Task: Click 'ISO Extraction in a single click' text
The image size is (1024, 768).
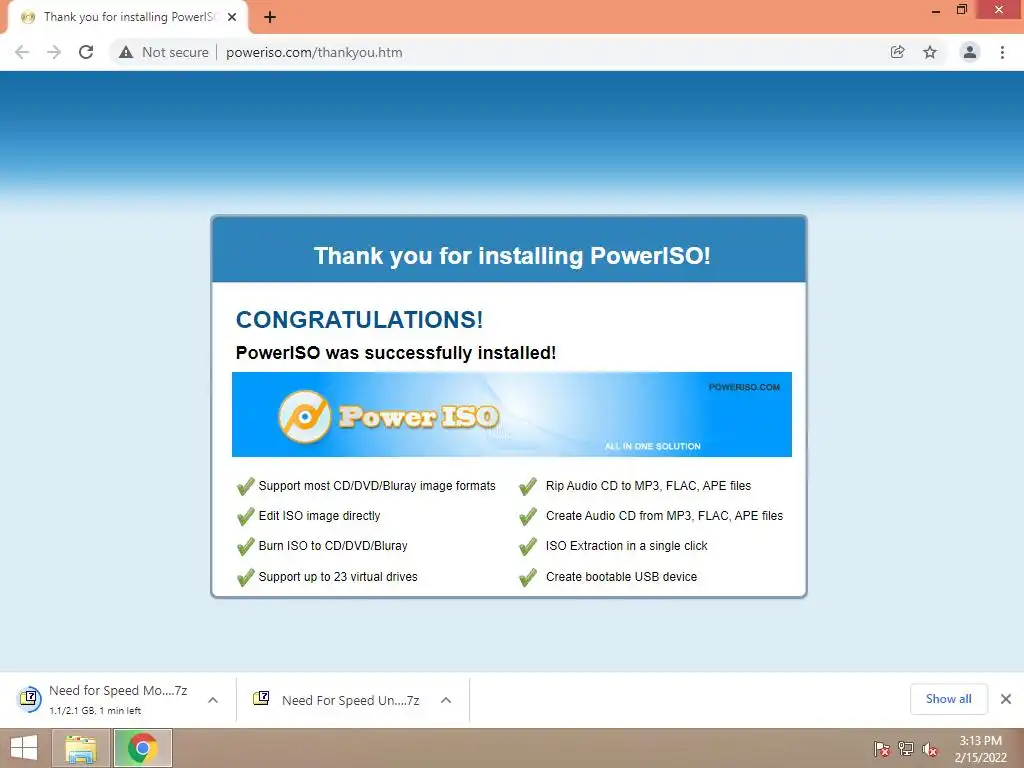Action: [626, 546]
